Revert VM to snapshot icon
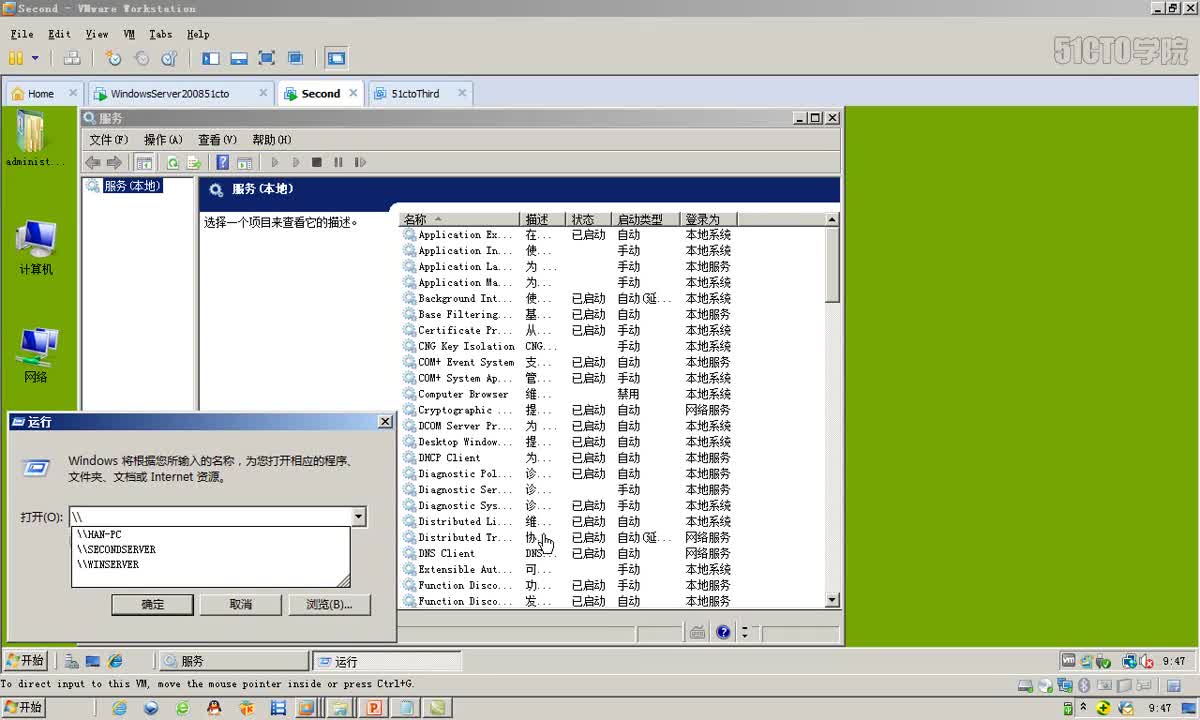 coord(142,59)
